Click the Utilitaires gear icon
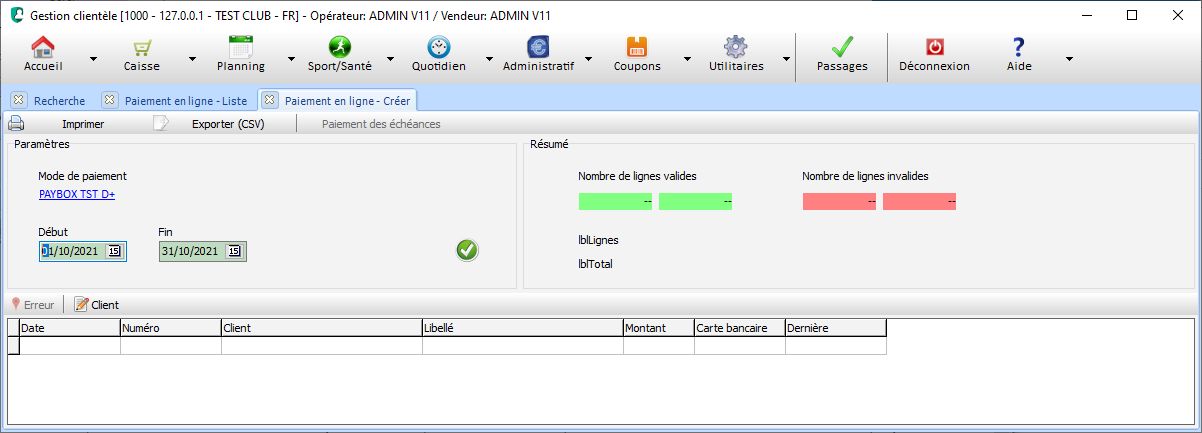The image size is (1202, 433). pos(735,48)
